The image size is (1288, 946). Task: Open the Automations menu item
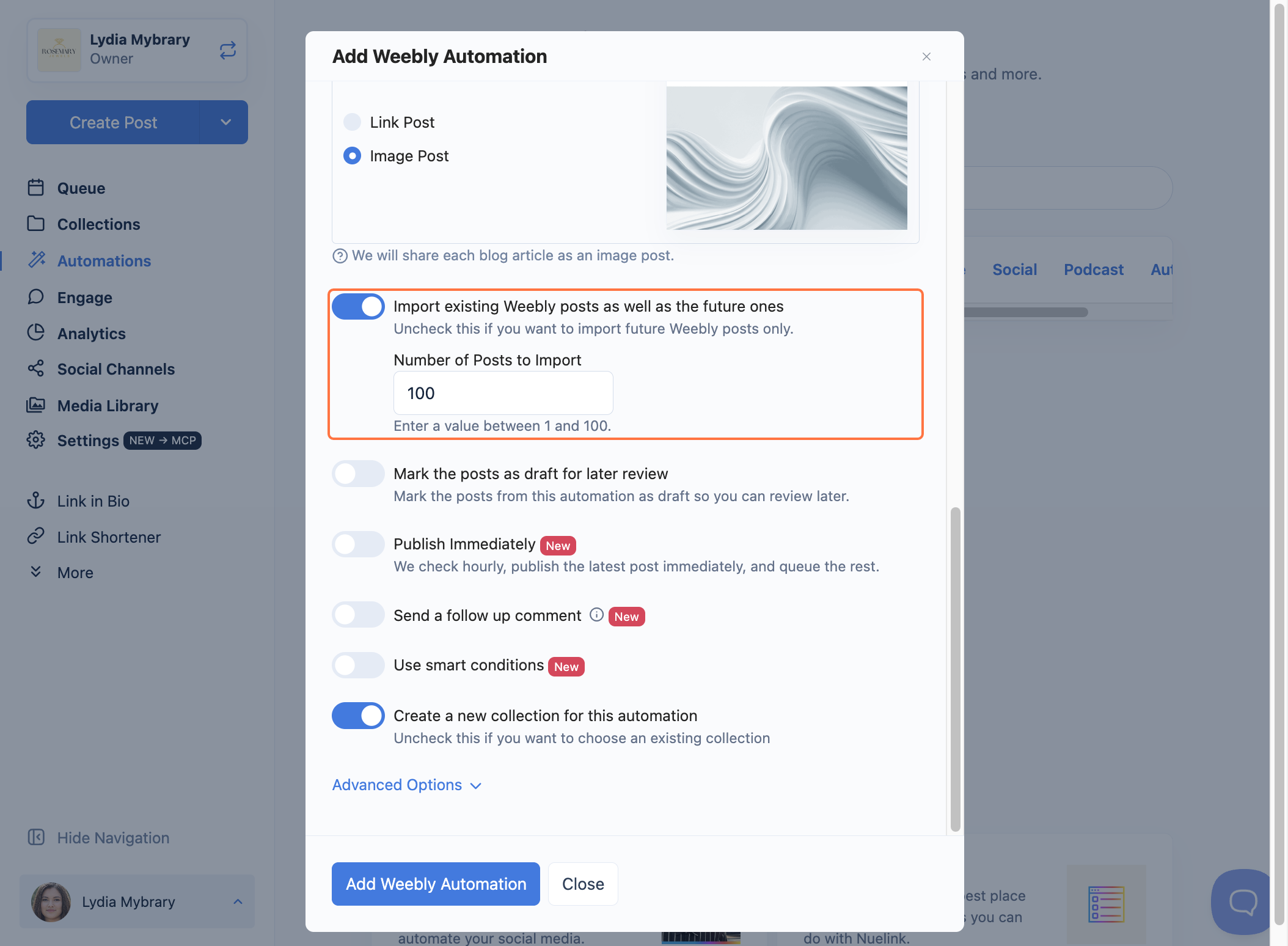click(104, 261)
